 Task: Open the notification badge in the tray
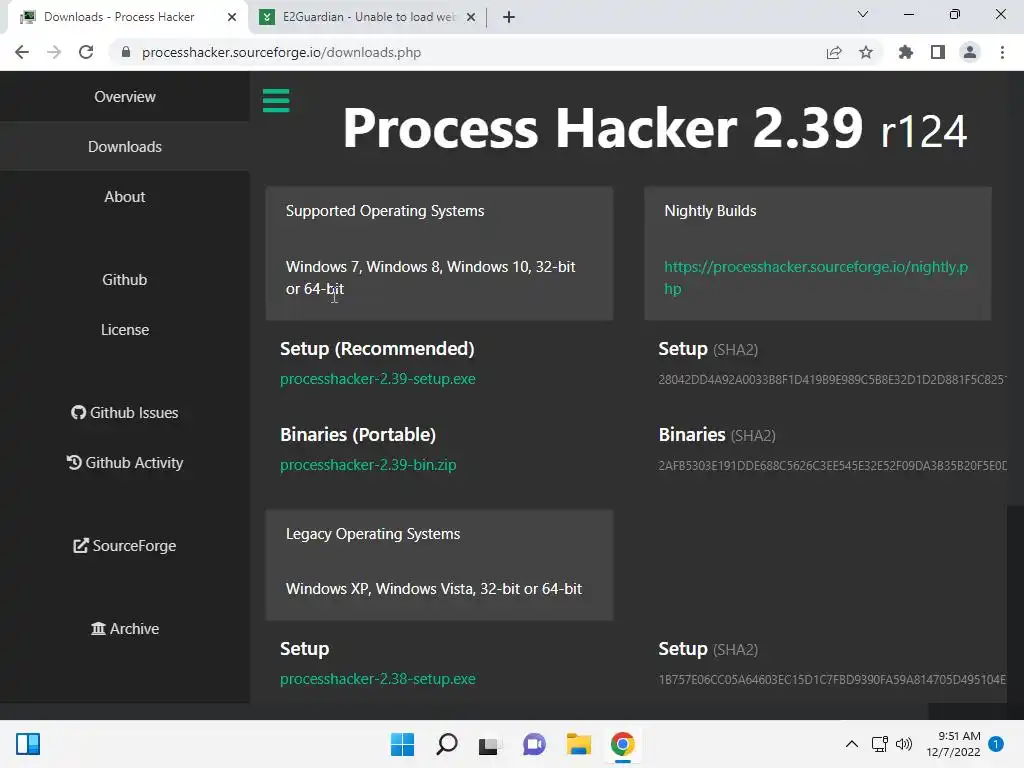click(x=996, y=744)
